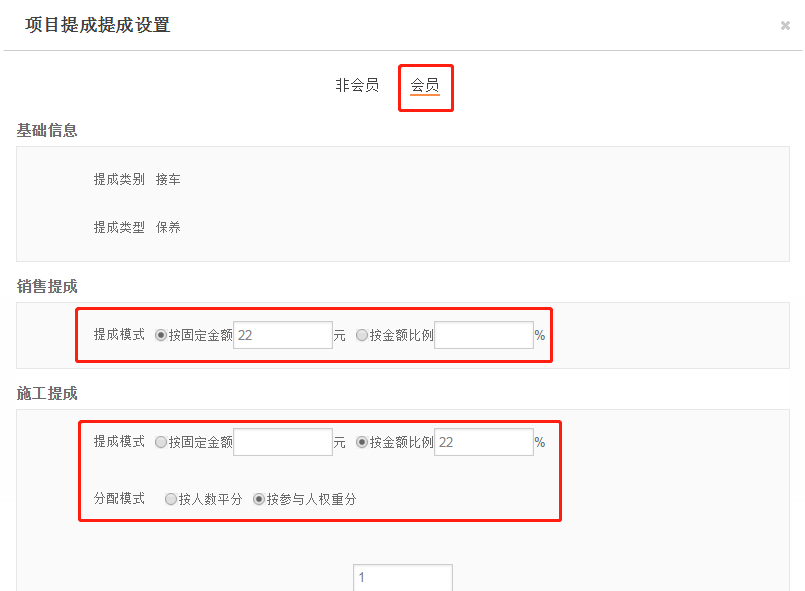805x591 pixels.
Task: Focus the 销售提成 percentage ratio field
Action: pyautogui.click(x=483, y=336)
